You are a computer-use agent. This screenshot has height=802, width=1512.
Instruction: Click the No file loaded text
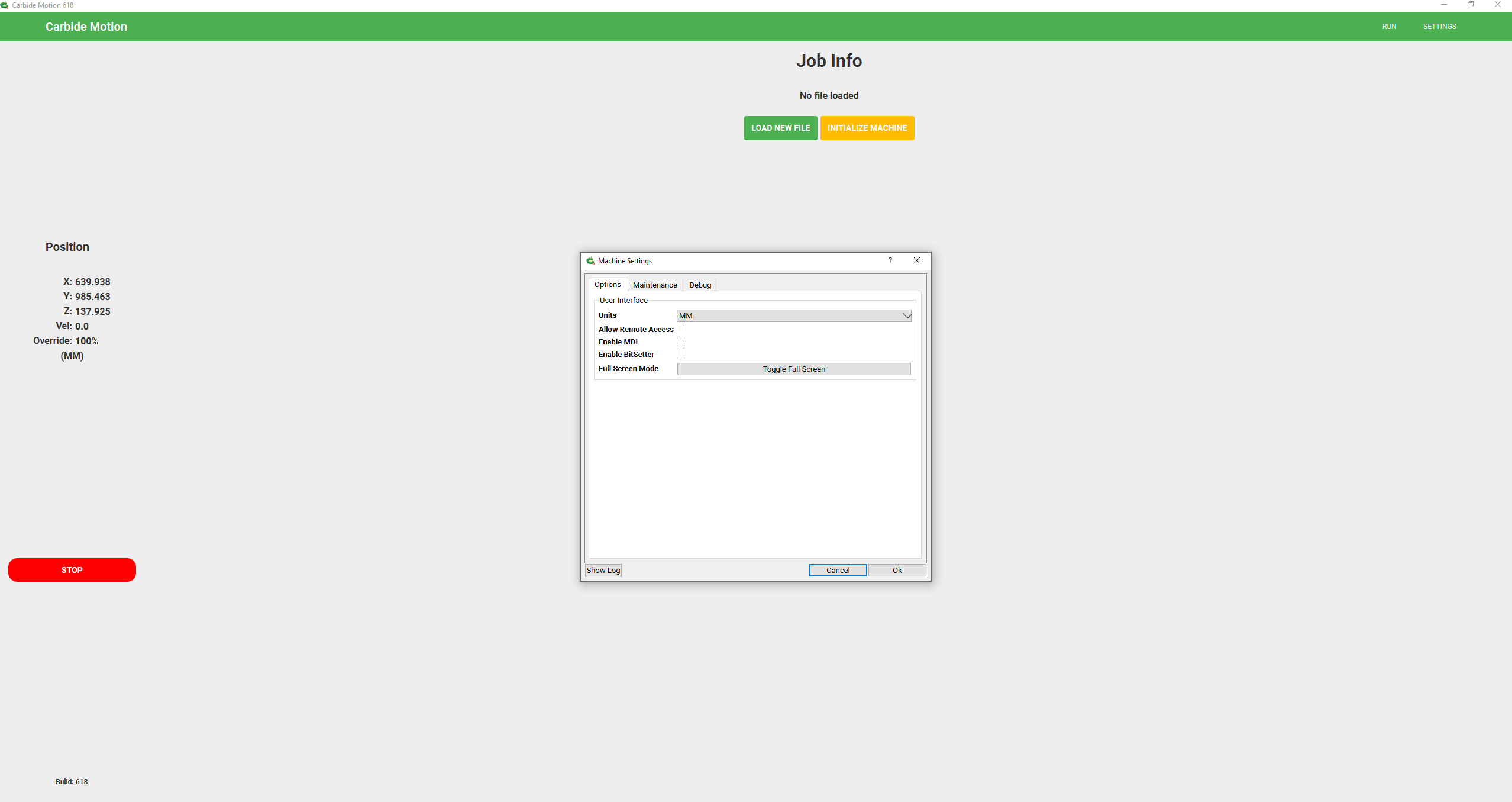pos(829,95)
